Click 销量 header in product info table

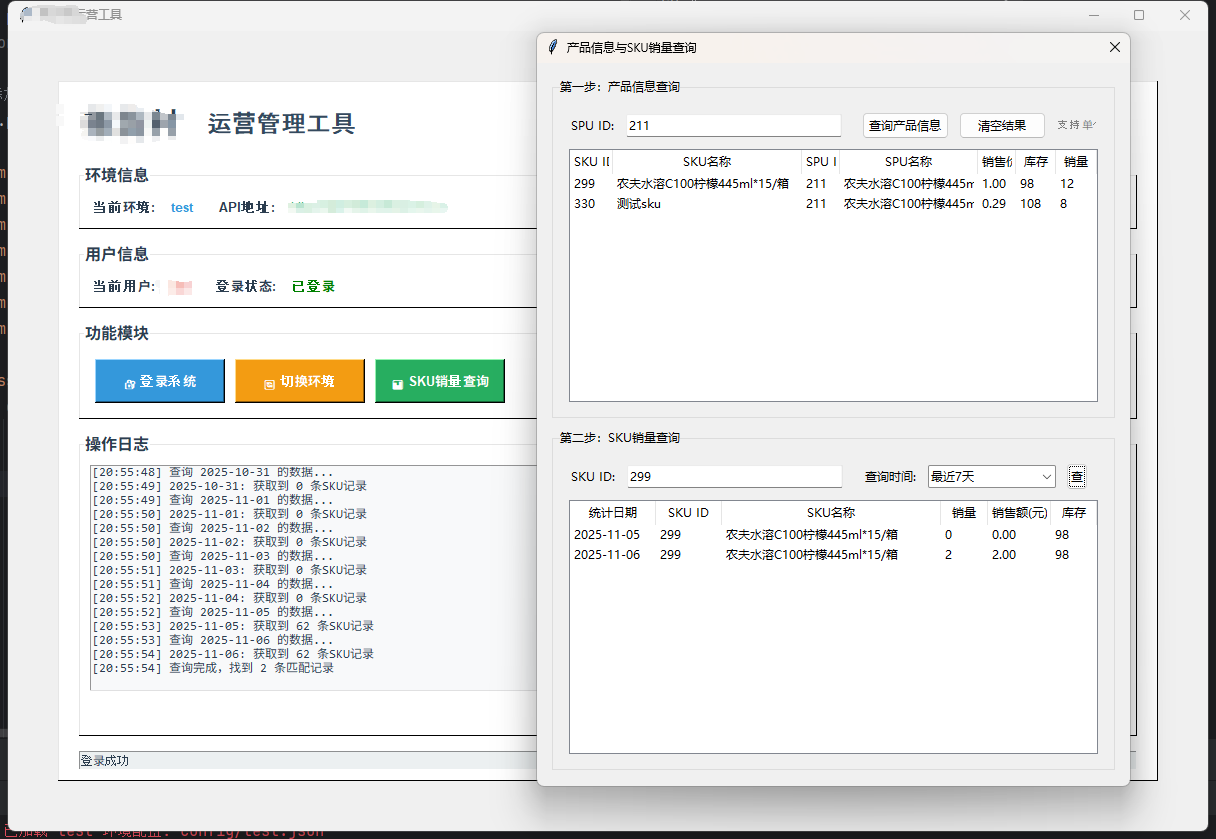coord(1076,161)
